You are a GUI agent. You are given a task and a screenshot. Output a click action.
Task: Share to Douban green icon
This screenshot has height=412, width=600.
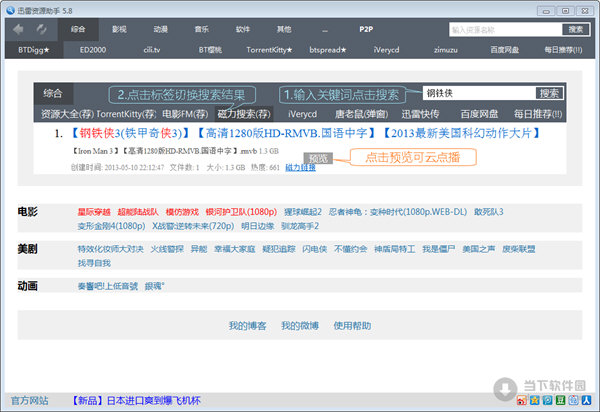coord(561,400)
